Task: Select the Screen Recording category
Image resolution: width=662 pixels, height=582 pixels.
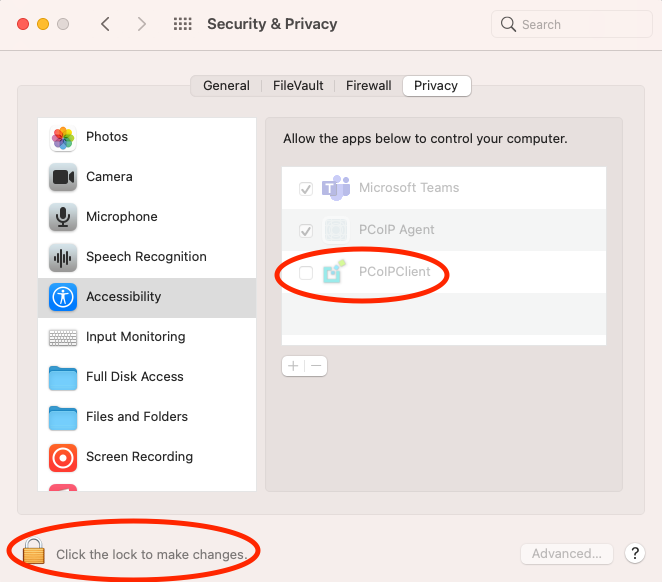Action: (x=147, y=457)
